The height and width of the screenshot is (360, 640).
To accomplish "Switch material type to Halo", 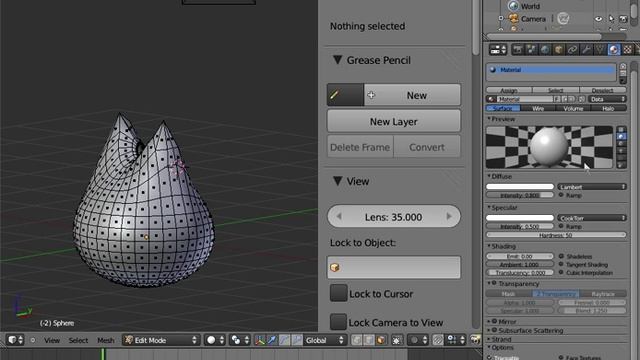I will click(608, 109).
